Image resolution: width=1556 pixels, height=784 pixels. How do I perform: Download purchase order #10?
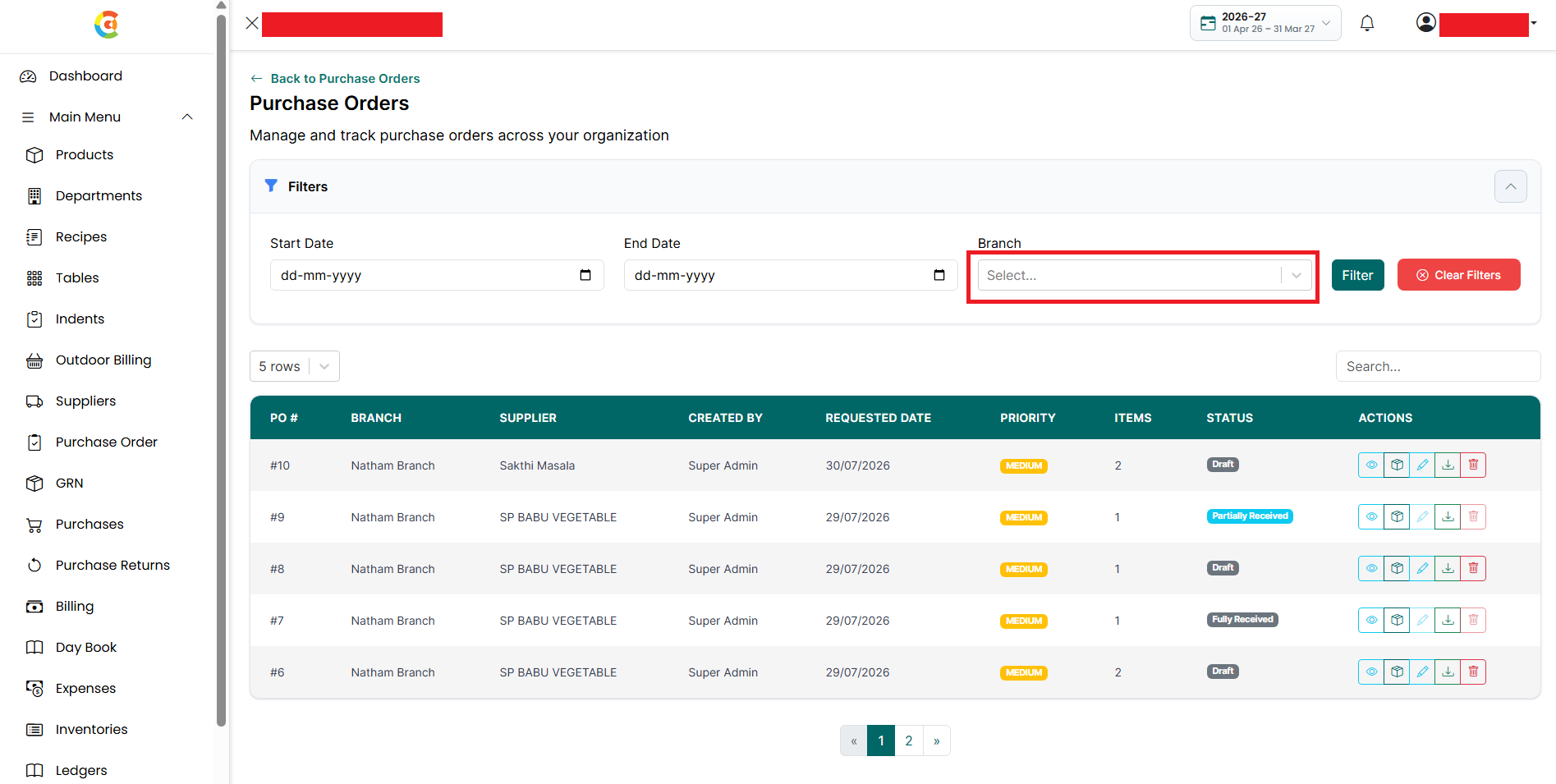(1448, 465)
